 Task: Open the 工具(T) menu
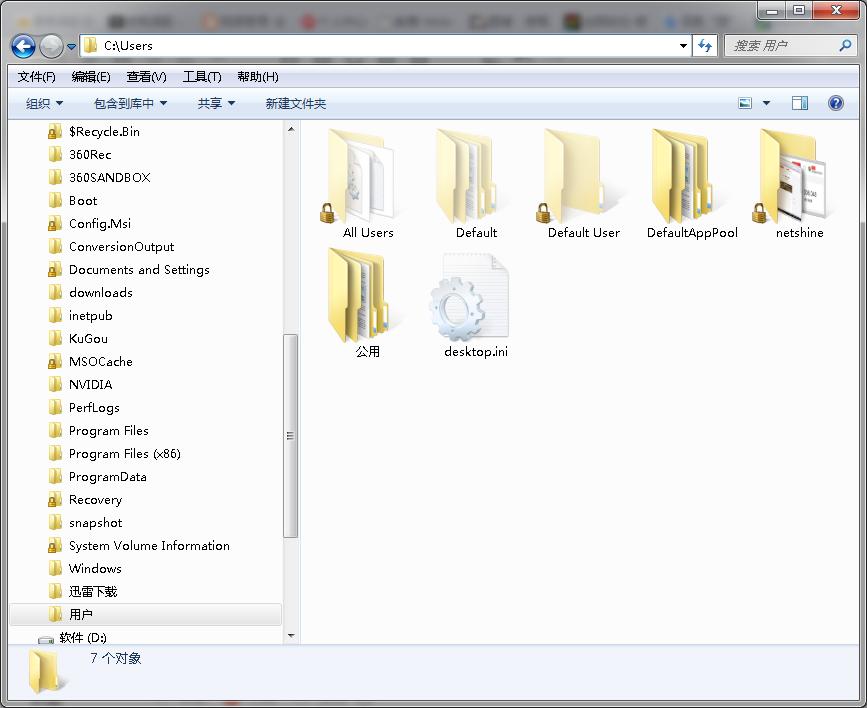(202, 77)
